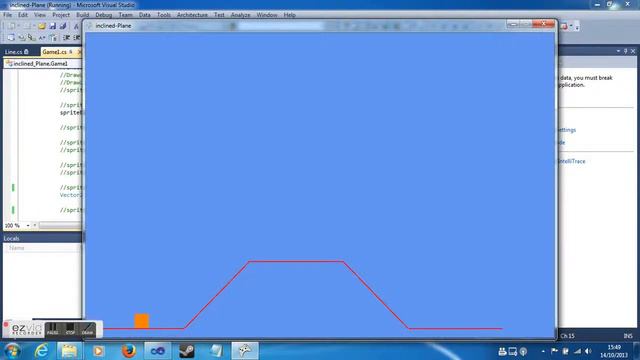640x360 pixels.
Task: Open the inclined_Plane.Game1 class dropdown
Action: click(x=42, y=64)
